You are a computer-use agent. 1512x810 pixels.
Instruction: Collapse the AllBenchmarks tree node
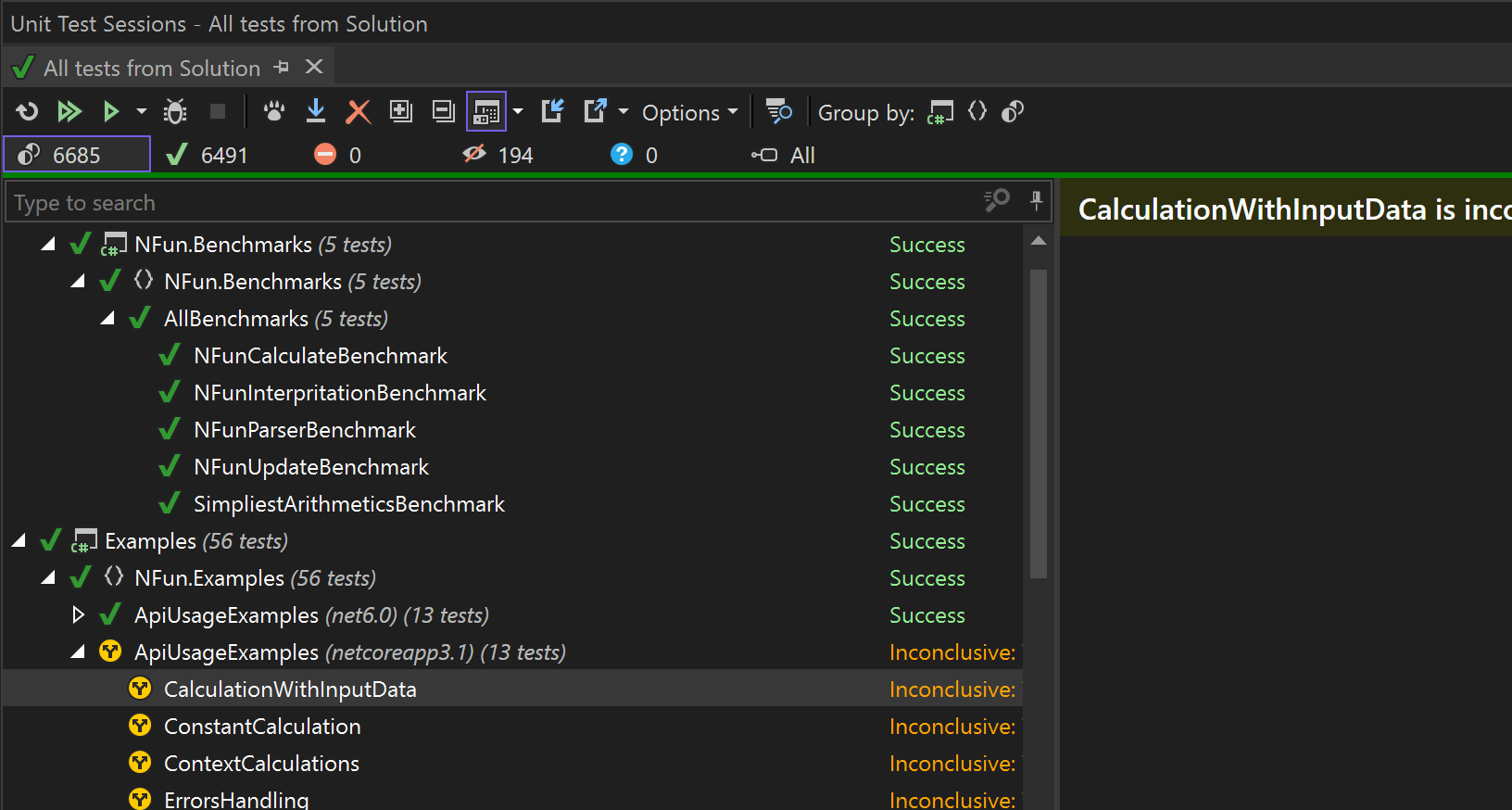[107, 318]
